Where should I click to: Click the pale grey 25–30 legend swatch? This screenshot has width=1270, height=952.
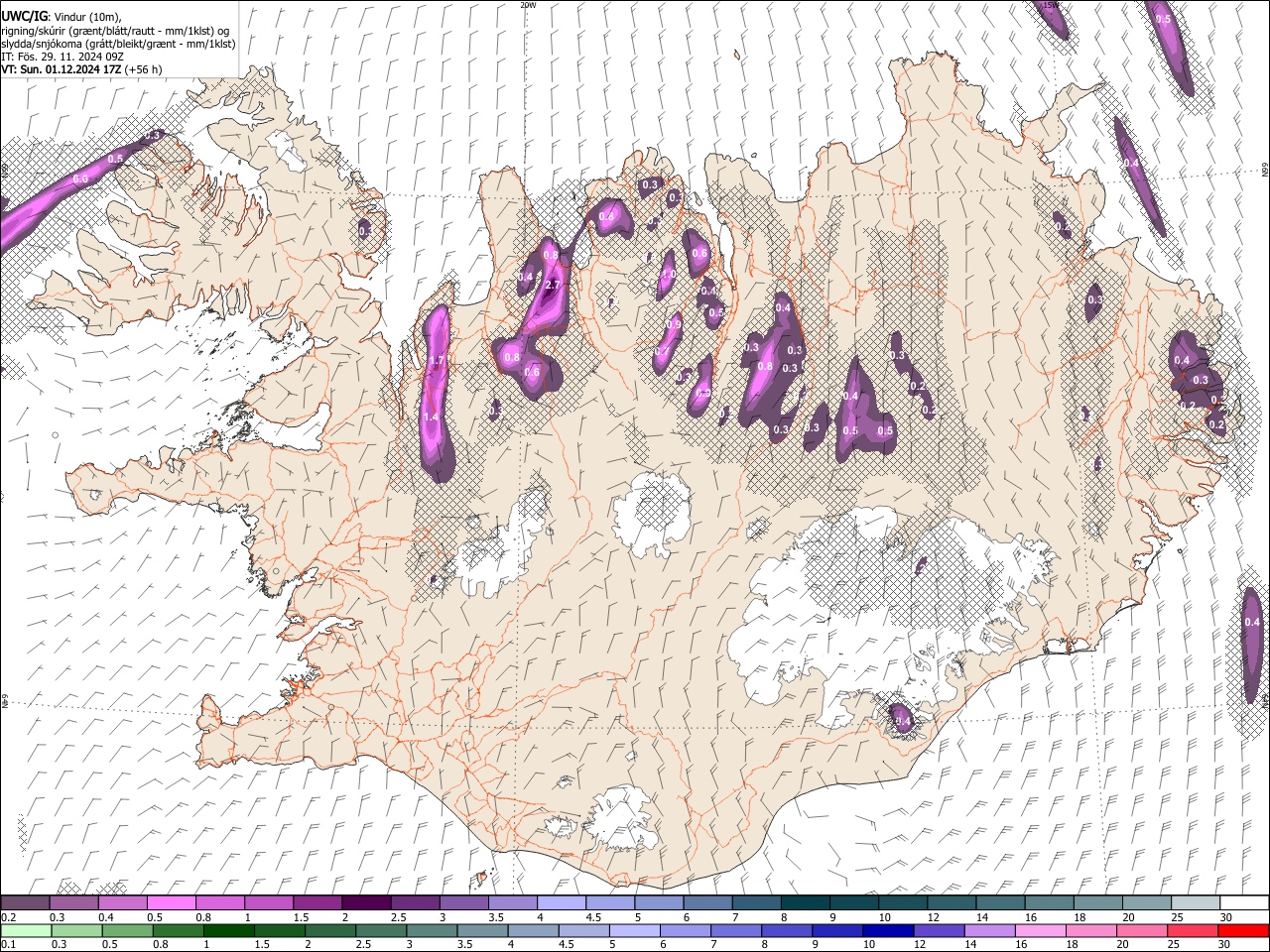(x=1195, y=903)
